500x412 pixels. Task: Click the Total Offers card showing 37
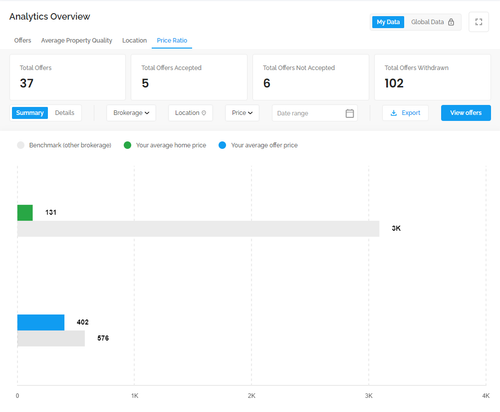point(68,77)
